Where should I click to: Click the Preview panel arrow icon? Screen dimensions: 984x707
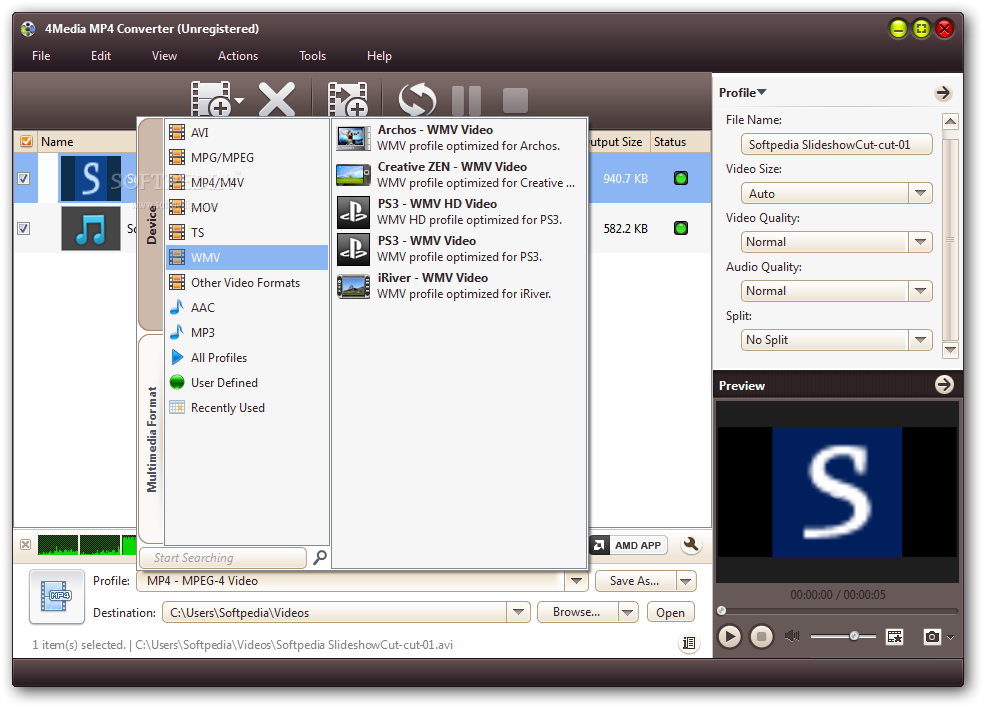pos(944,385)
